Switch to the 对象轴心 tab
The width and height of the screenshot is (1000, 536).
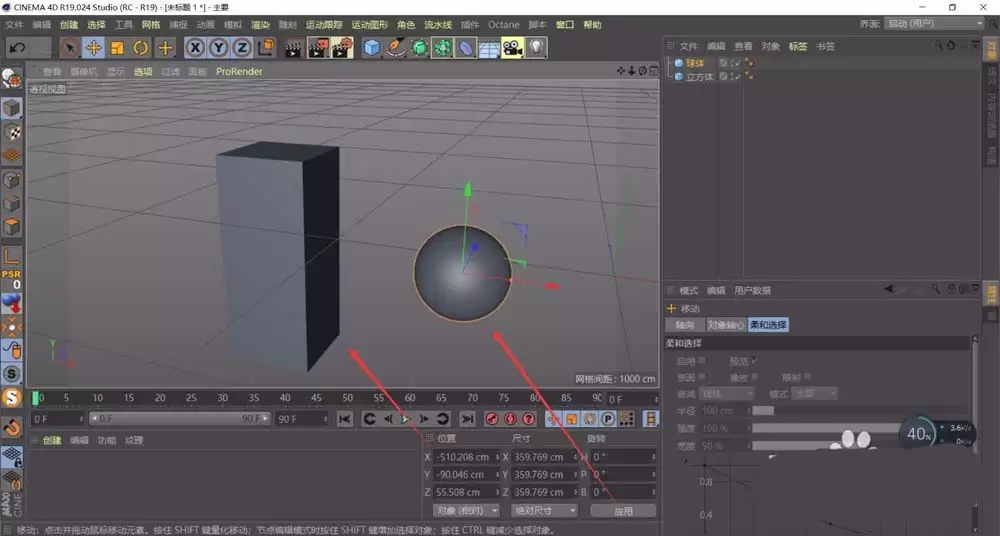[726, 325]
